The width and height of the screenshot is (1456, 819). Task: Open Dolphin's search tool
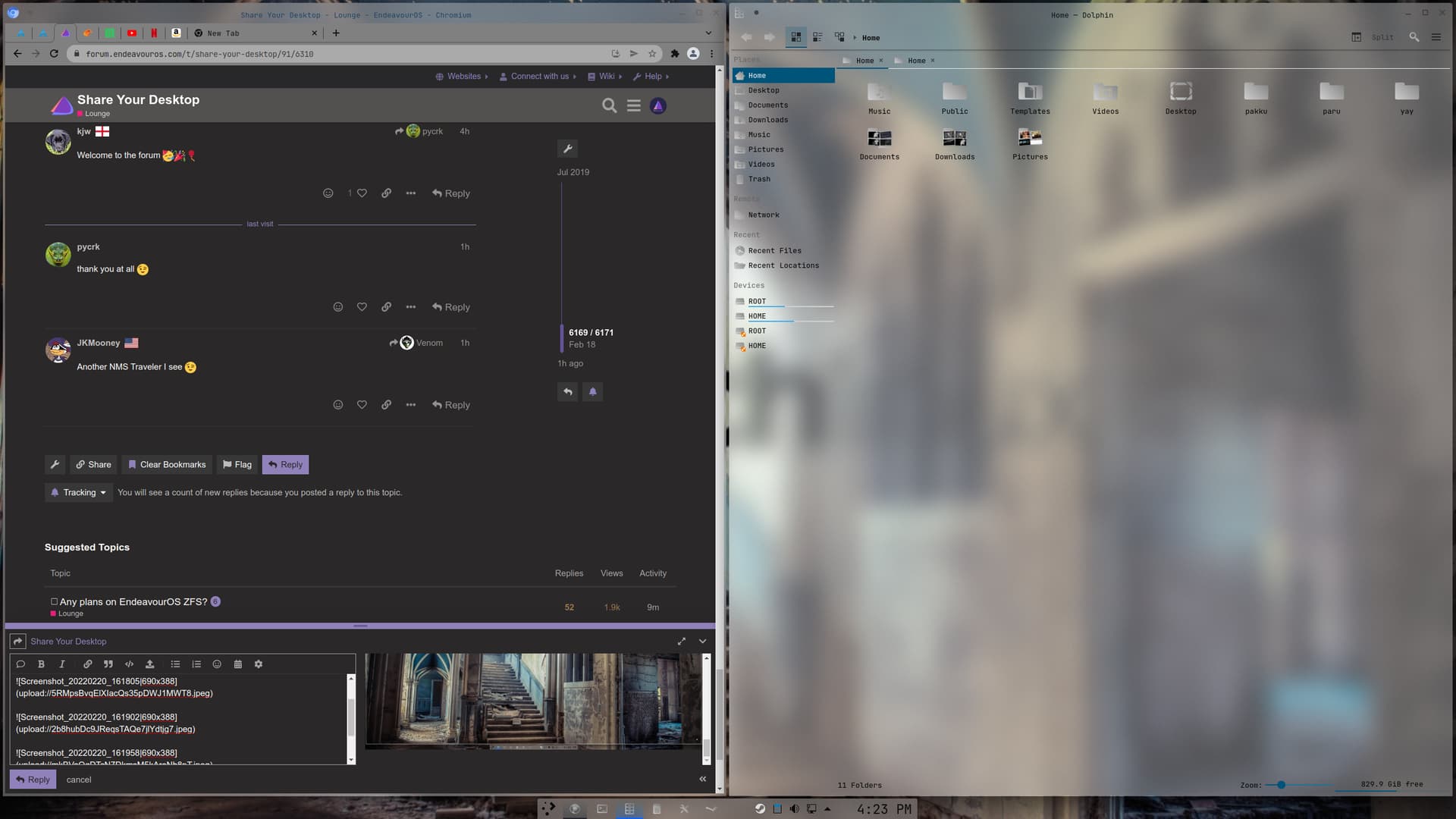coord(1414,36)
